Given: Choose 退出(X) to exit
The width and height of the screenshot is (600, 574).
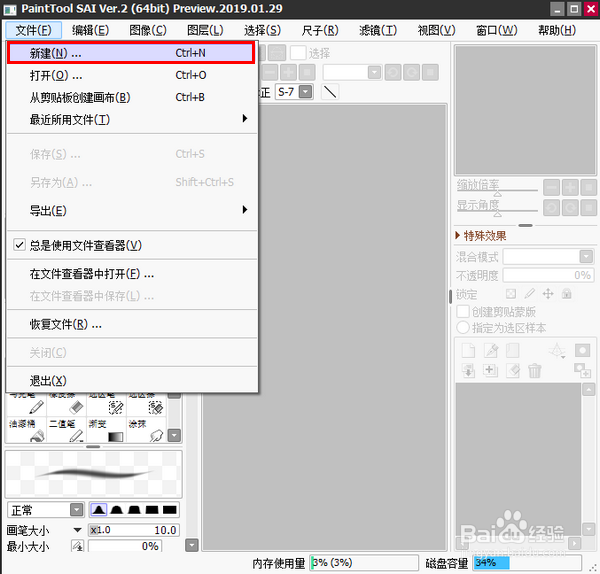Looking at the screenshot, I should [x=132, y=380].
